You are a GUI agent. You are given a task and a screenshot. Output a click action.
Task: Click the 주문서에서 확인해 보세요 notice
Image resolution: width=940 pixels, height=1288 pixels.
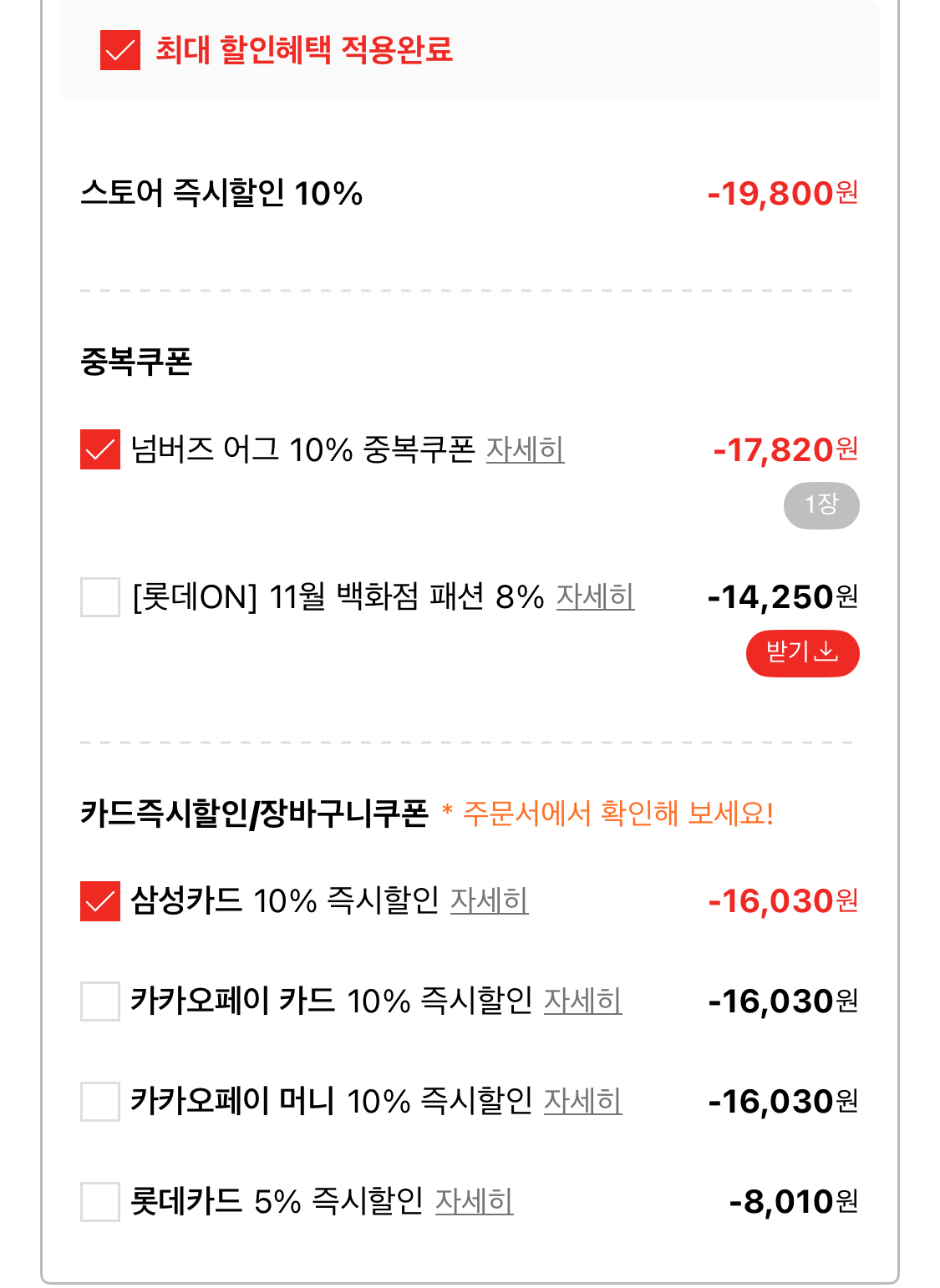[618, 813]
